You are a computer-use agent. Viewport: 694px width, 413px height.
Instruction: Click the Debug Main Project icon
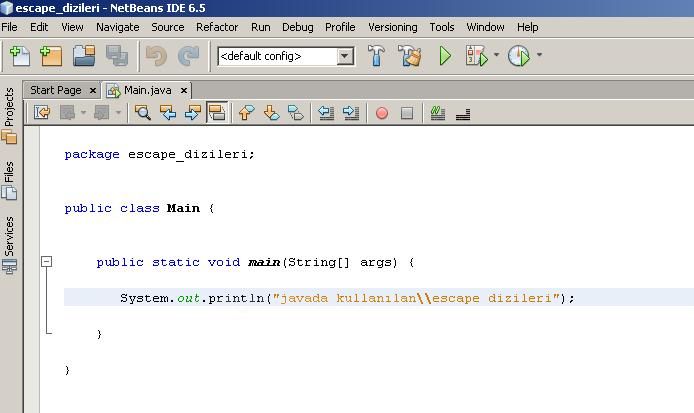pos(476,56)
